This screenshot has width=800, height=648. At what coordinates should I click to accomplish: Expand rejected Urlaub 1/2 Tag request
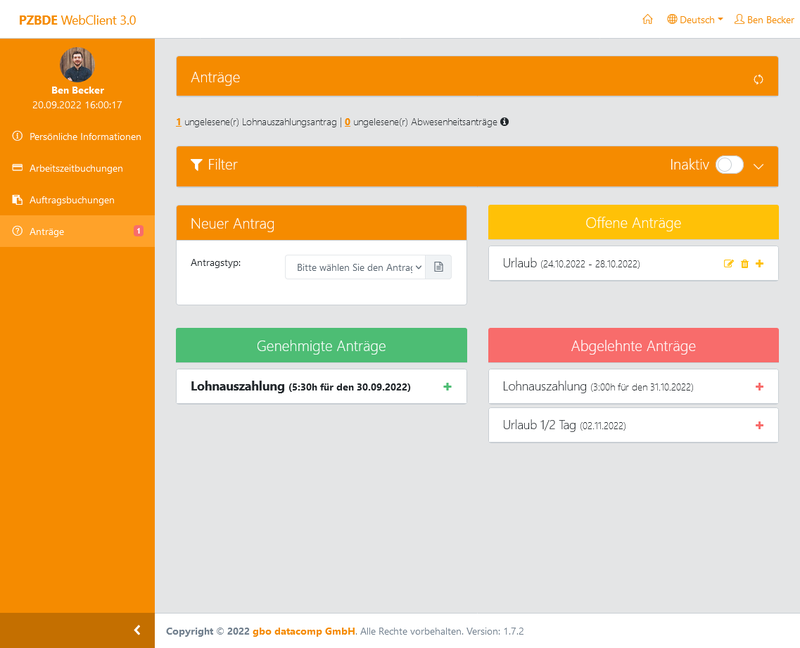click(759, 425)
